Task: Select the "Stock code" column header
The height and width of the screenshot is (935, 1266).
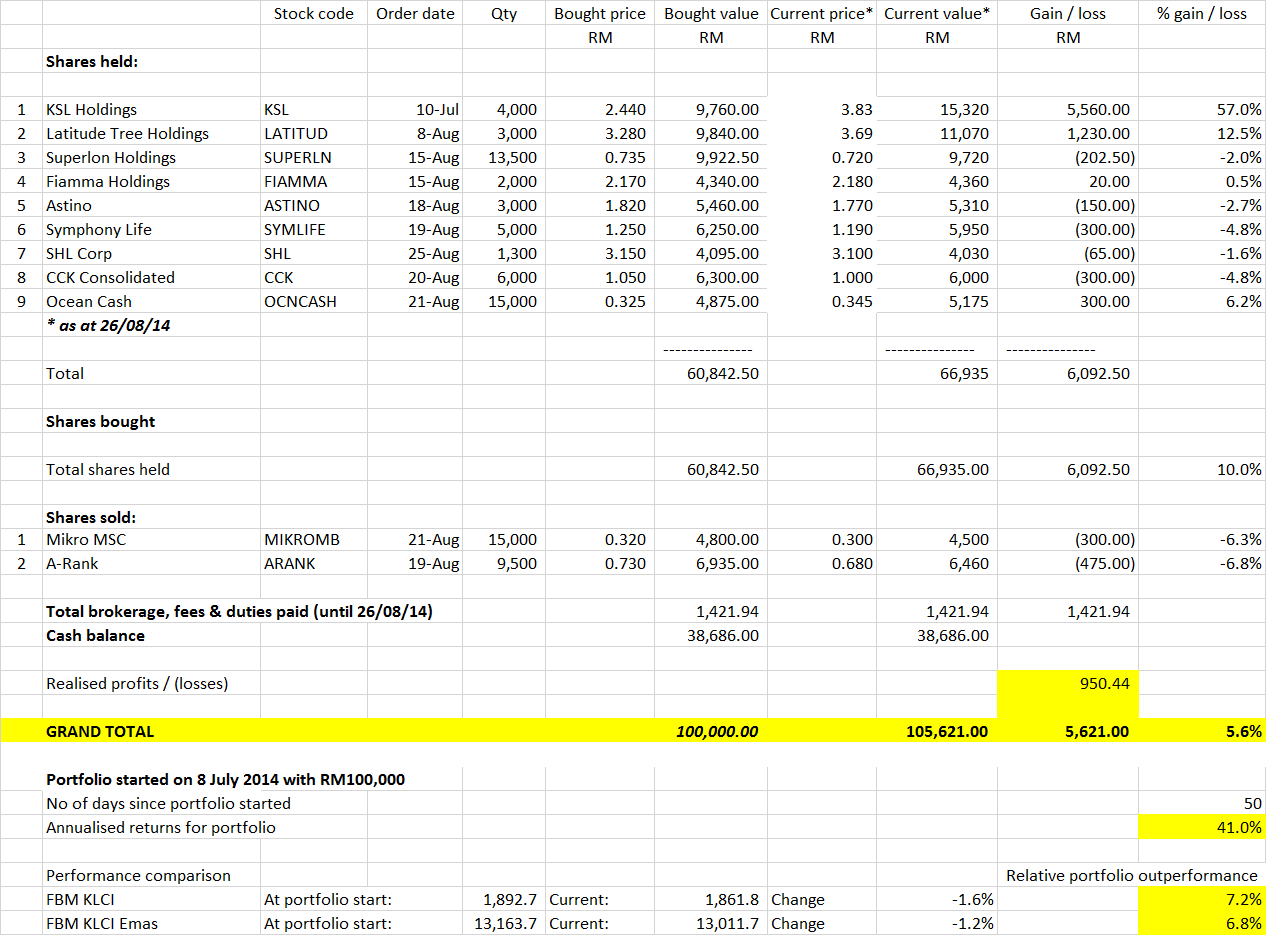Action: pyautogui.click(x=314, y=14)
